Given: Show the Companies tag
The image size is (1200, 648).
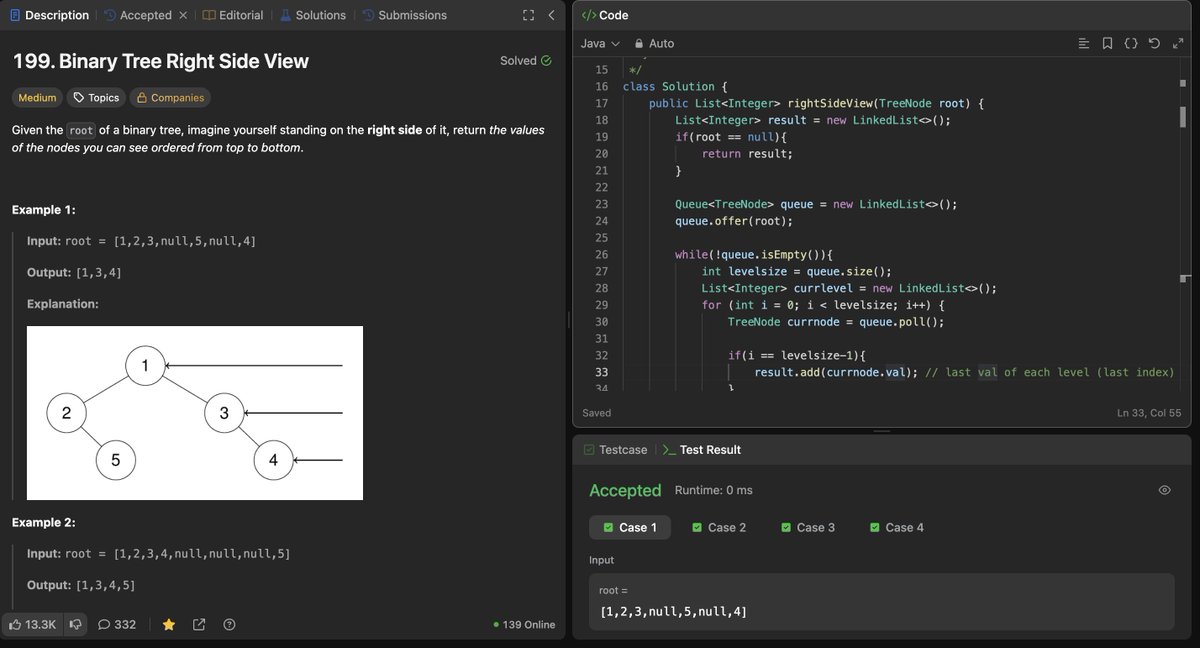Looking at the screenshot, I should [170, 97].
